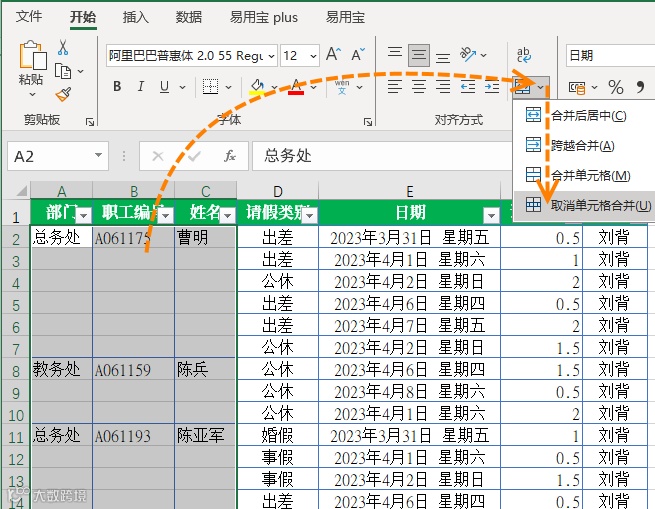655x509 pixels.
Task: Select column E header
Action: coord(409,191)
